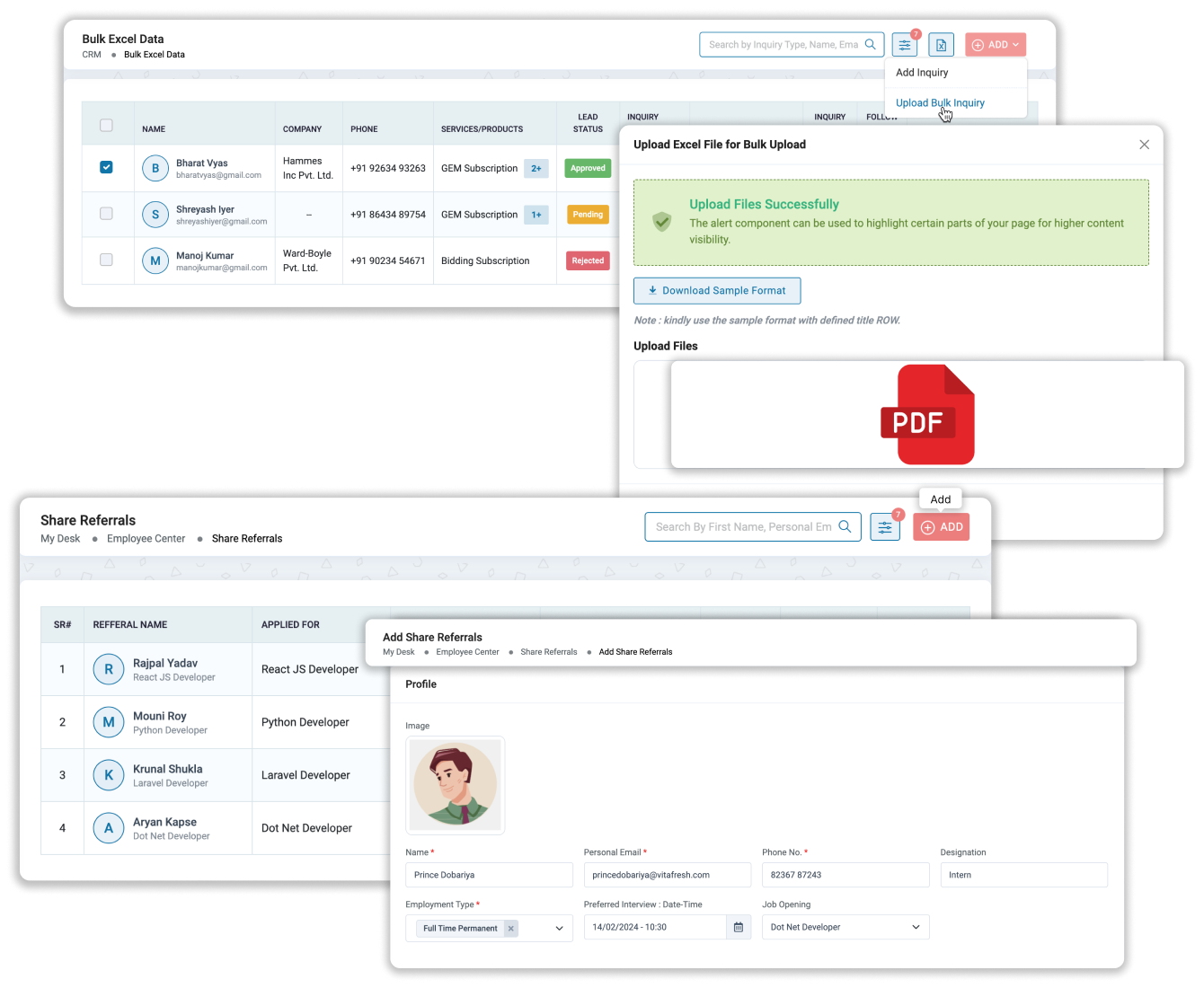
Task: Click the Download Sample Format button
Action: [717, 290]
